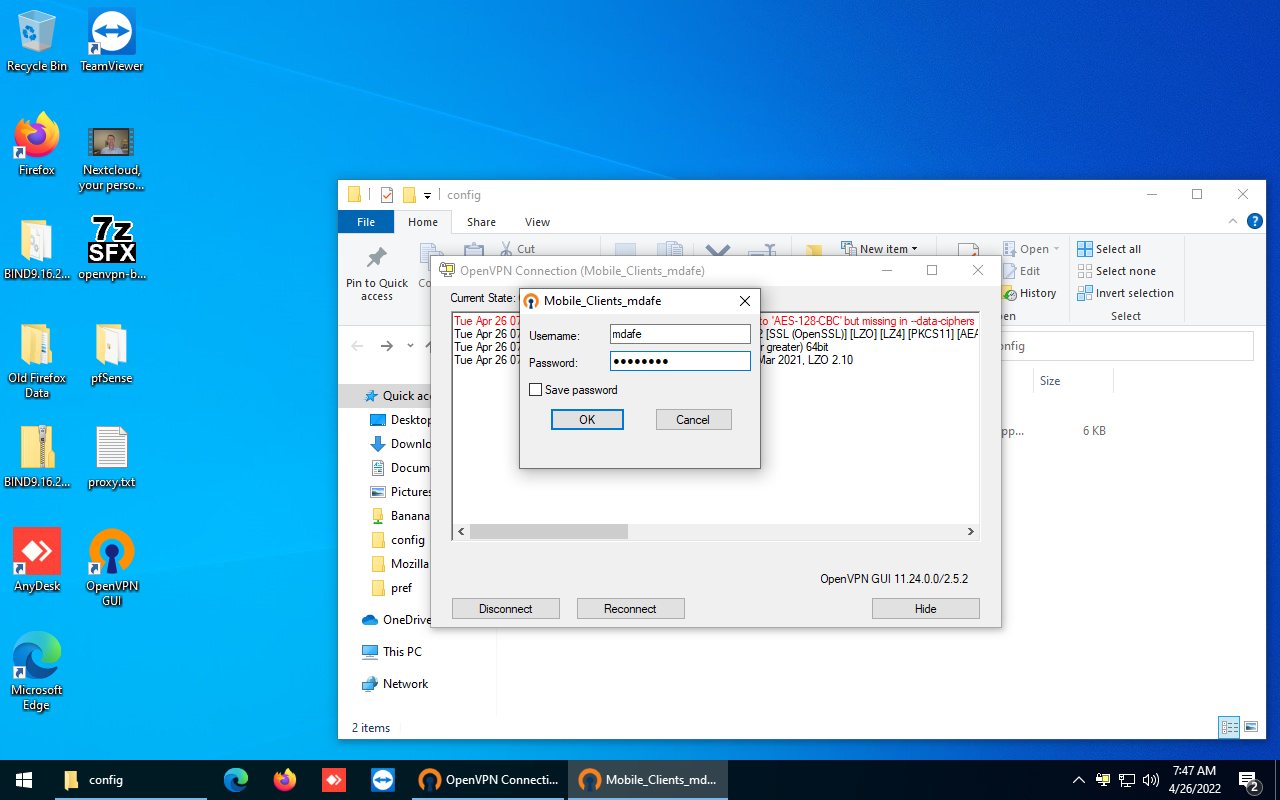The width and height of the screenshot is (1280, 800).
Task: Click Reconnect in the OpenVPN window
Action: click(630, 608)
